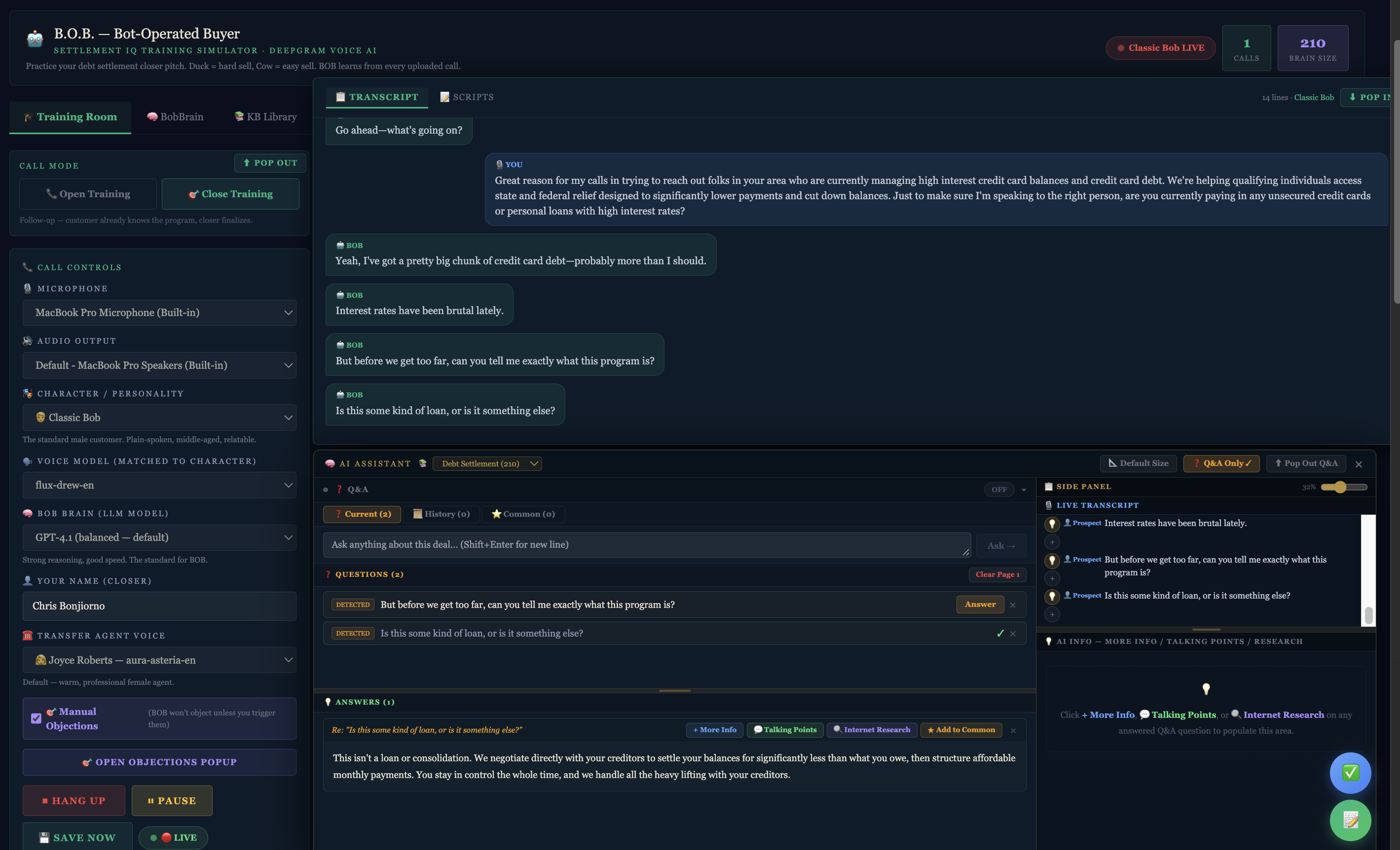Click the blue checkmark floating button
The height and width of the screenshot is (850, 1400).
coord(1350,773)
